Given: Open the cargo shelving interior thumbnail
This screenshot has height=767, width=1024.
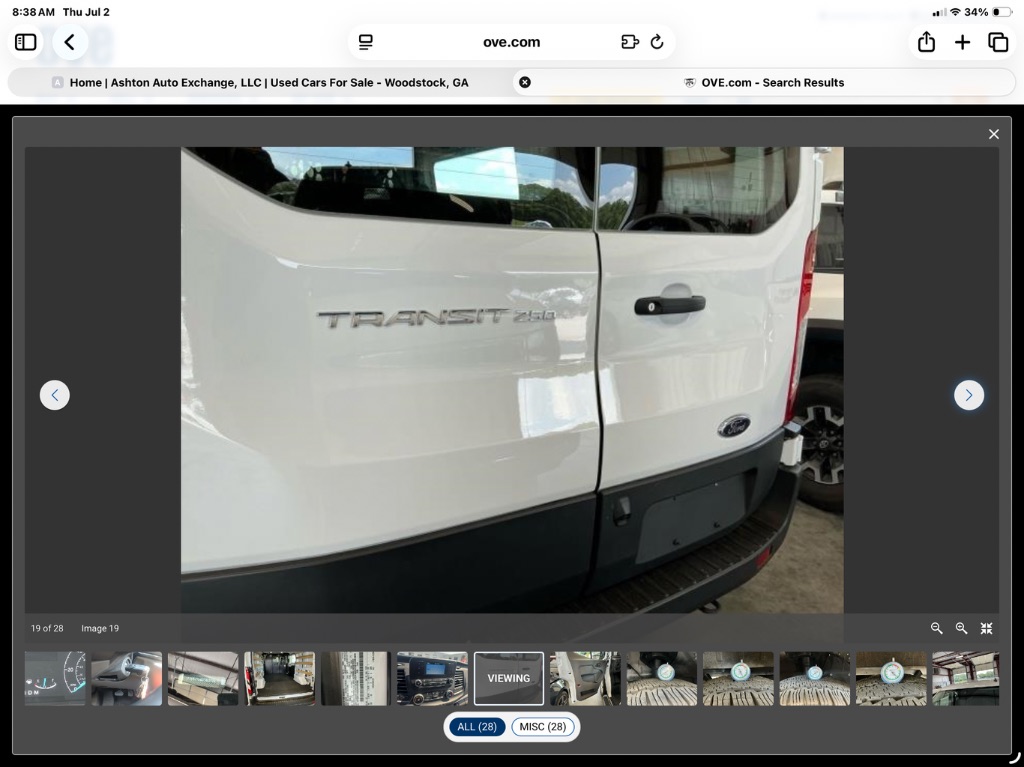Looking at the screenshot, I should pos(203,678).
